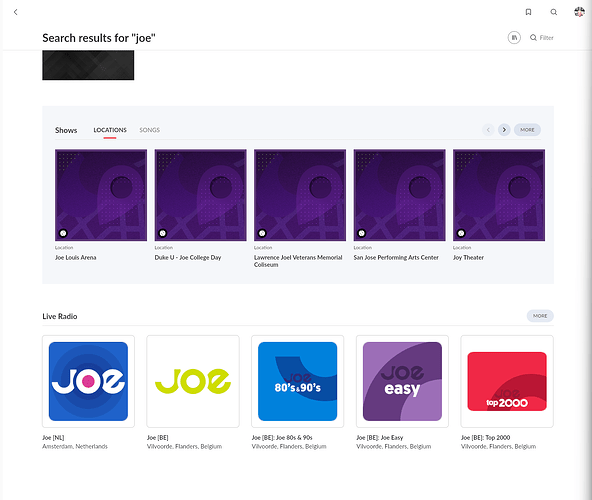This screenshot has height=500, width=592.
Task: Click the clock badge on the San Jose Performing Arts Center card
Action: coord(362,233)
